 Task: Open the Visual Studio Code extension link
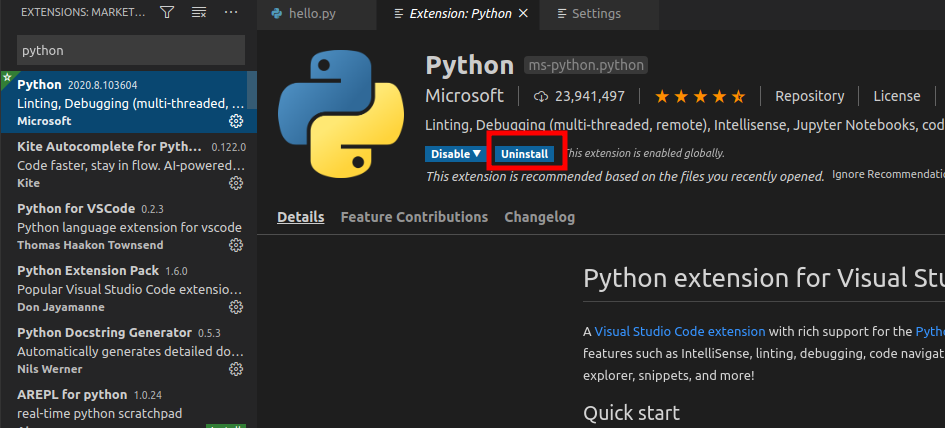click(x=680, y=332)
